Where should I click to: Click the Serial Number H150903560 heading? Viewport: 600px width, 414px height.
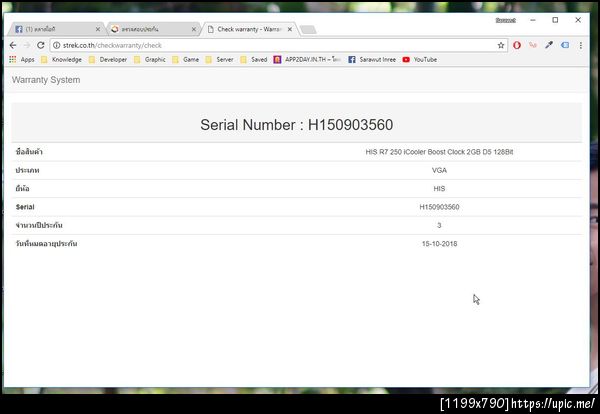click(x=297, y=125)
